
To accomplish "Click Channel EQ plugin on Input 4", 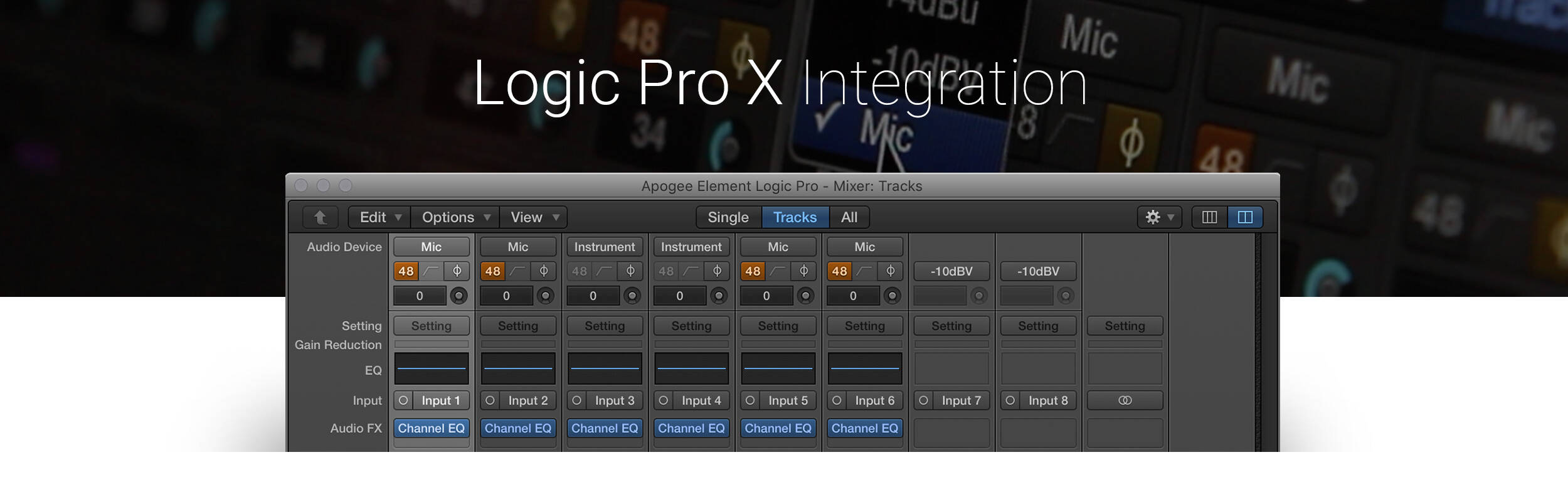I will click(x=691, y=428).
